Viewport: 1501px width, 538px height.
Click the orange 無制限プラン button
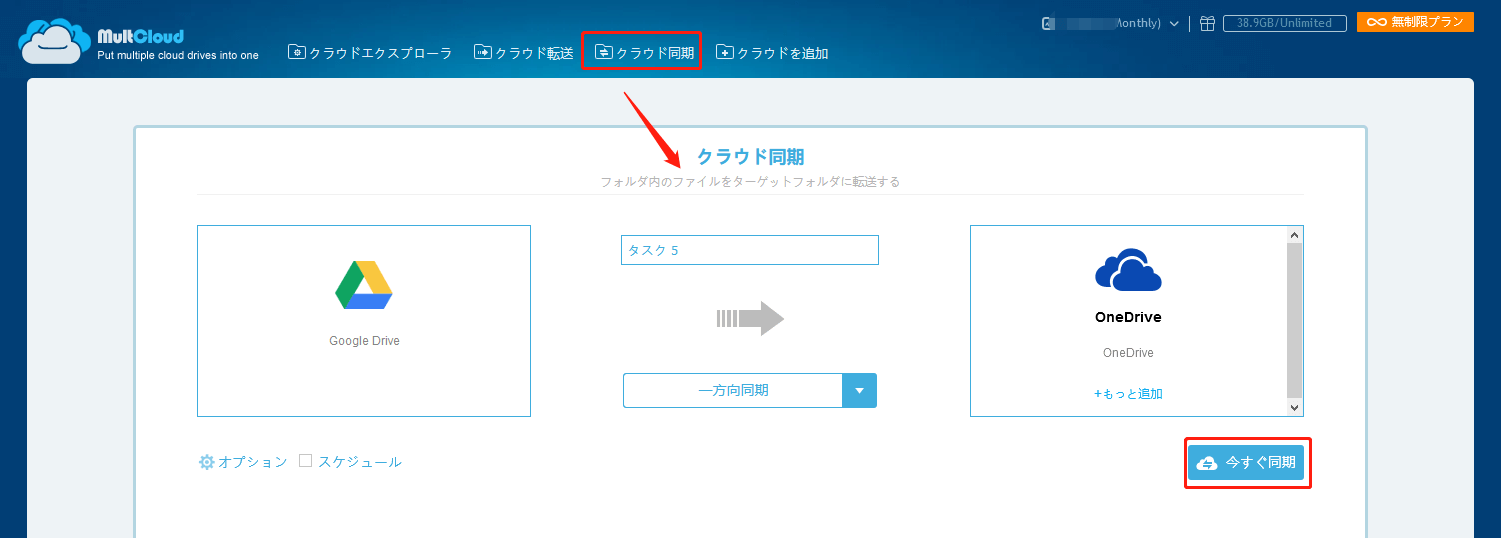pos(1415,22)
